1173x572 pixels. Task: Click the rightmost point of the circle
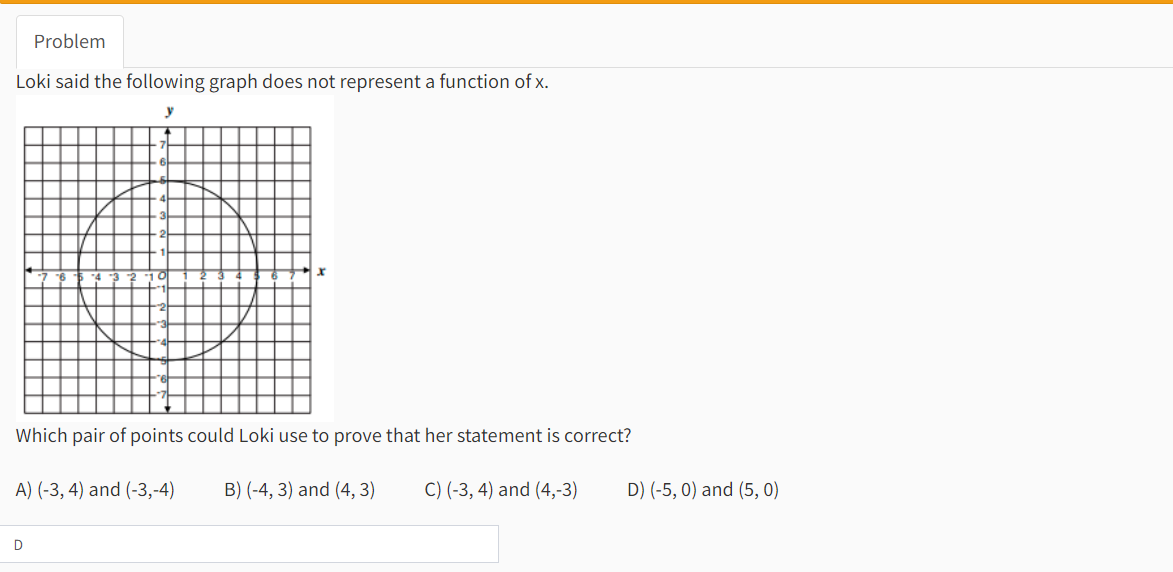pyautogui.click(x=257, y=270)
